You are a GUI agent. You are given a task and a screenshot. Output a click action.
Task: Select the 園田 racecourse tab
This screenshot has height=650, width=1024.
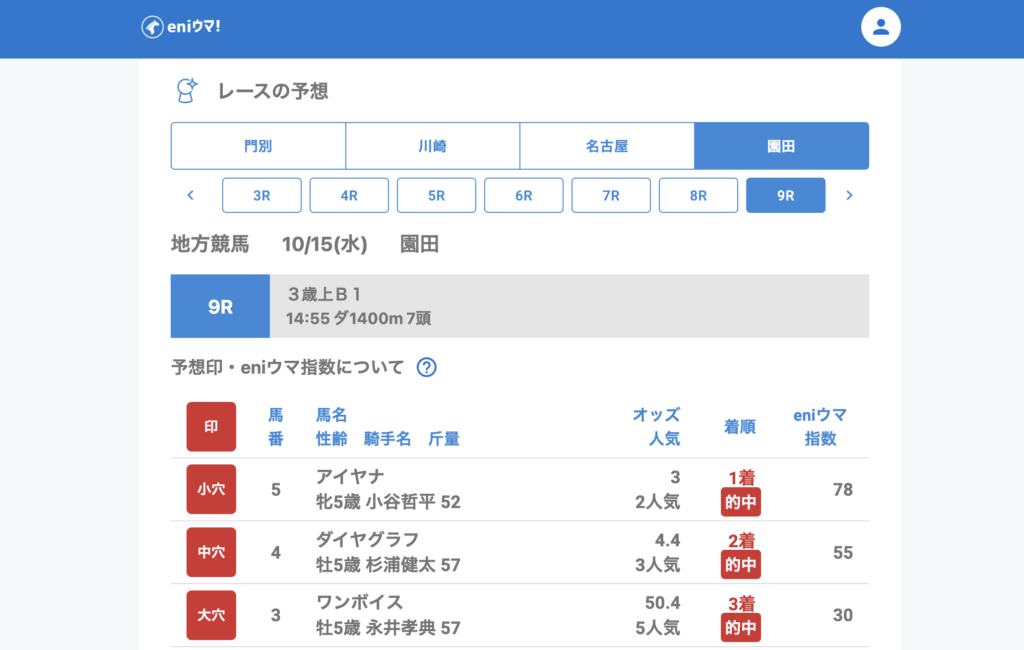pos(781,146)
